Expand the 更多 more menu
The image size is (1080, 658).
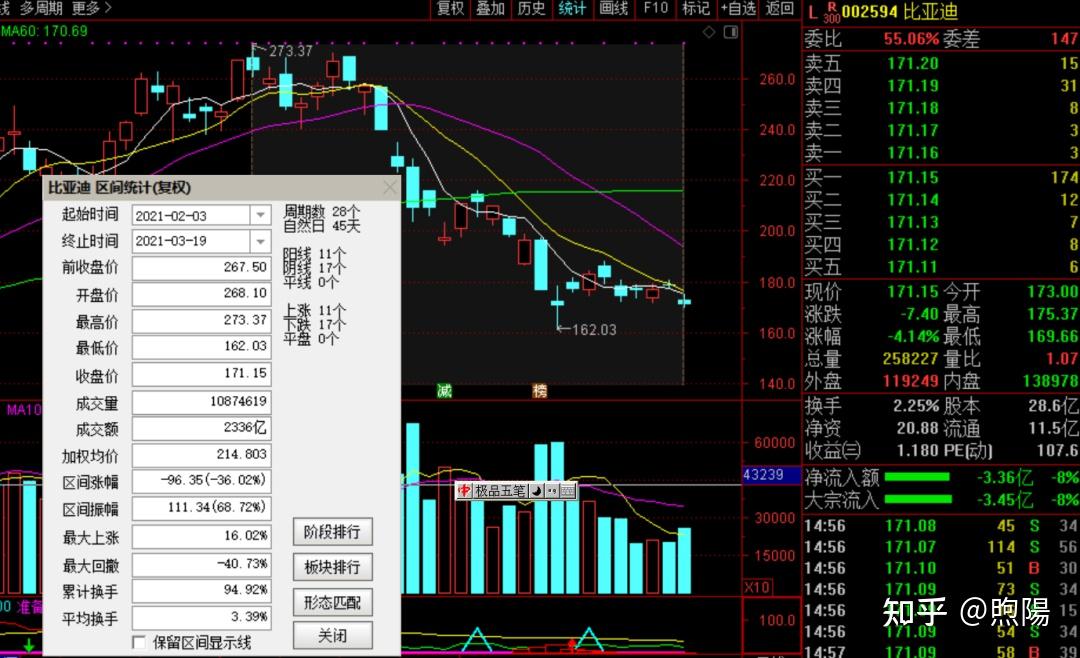click(91, 8)
